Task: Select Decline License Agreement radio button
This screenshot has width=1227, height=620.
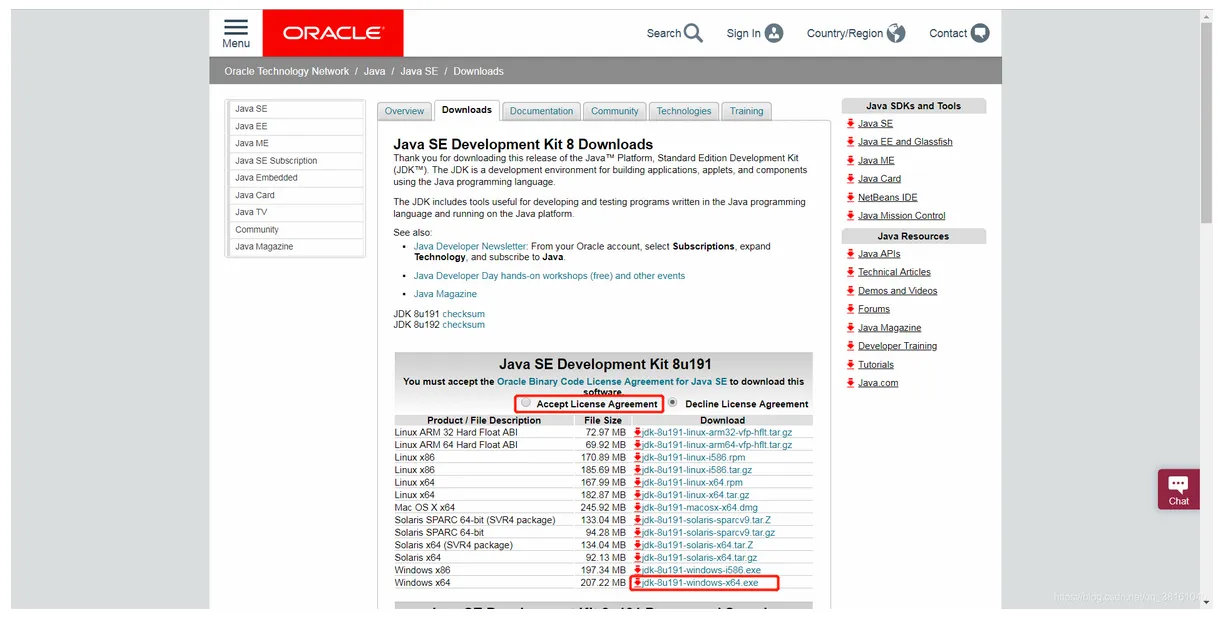Action: coord(673,403)
